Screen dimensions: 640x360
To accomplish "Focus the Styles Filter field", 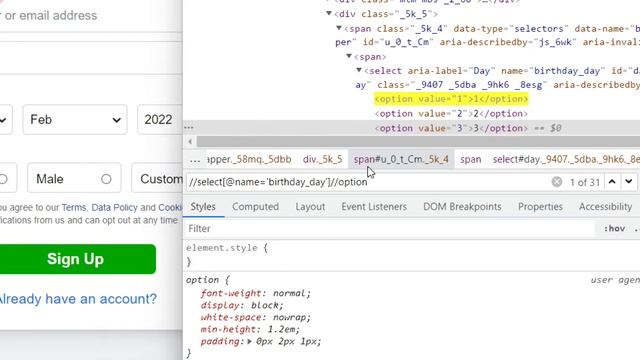I will click(x=390, y=229).
